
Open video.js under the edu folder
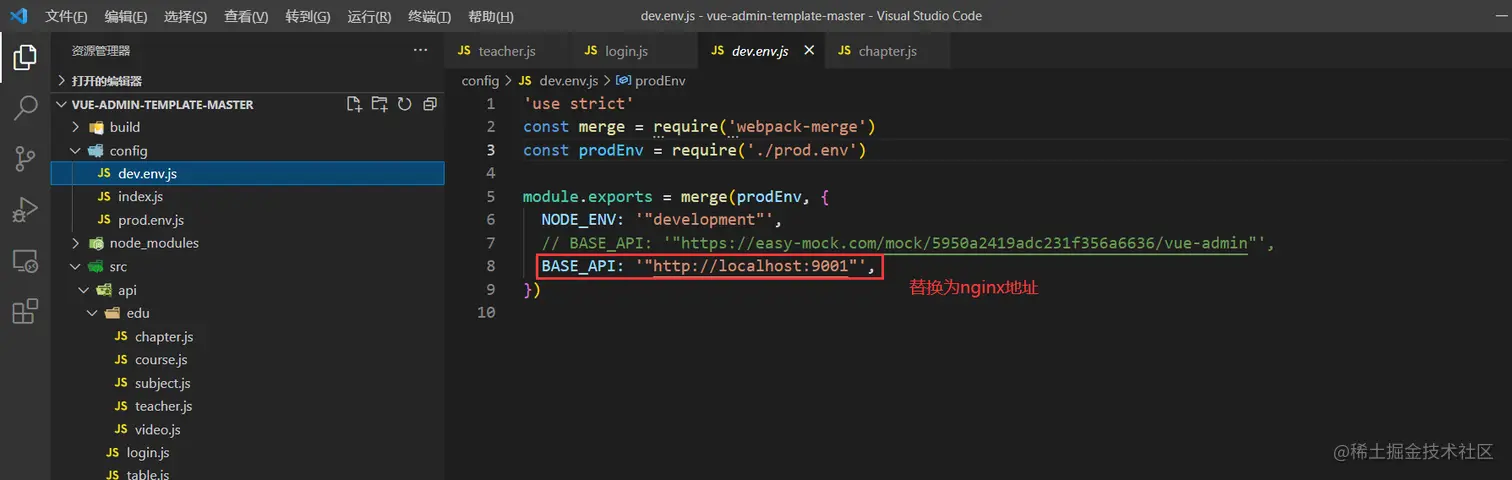coord(158,430)
